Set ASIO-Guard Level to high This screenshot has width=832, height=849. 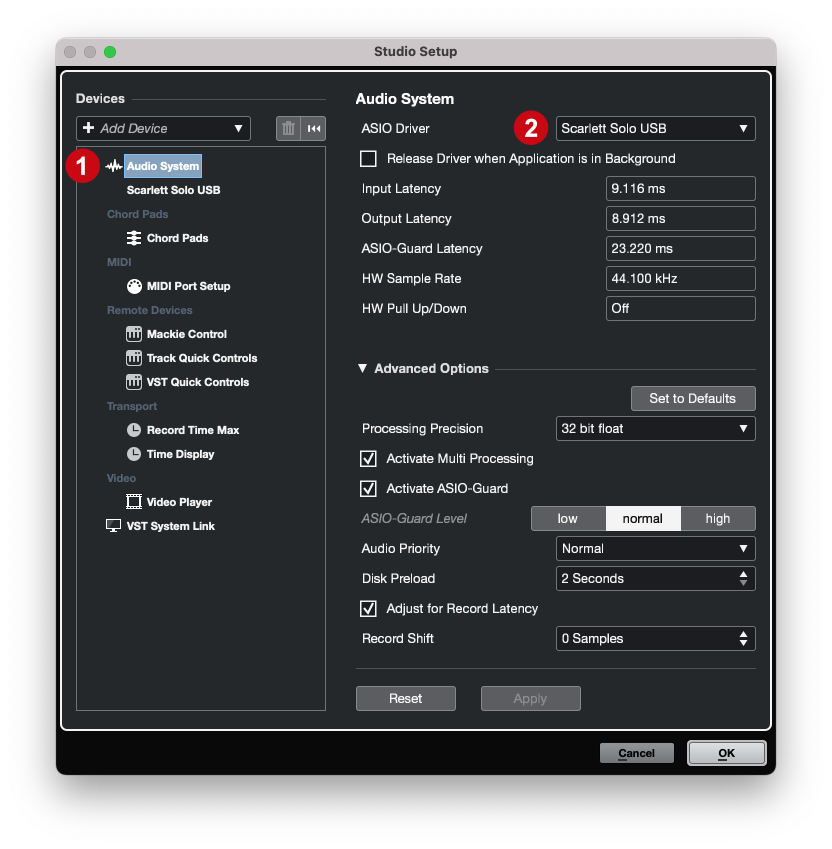coord(718,519)
